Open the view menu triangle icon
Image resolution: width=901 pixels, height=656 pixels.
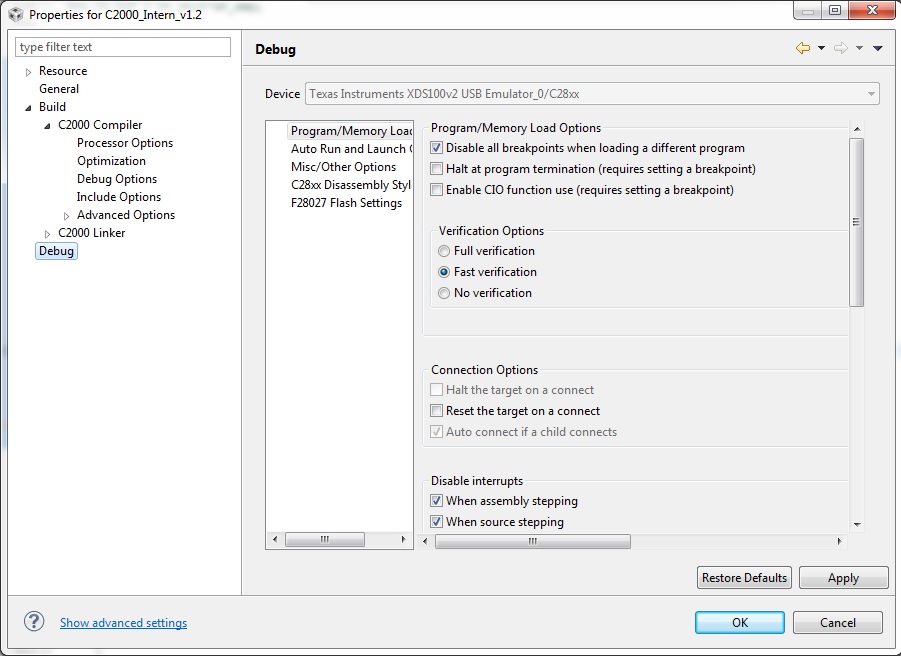[x=877, y=48]
